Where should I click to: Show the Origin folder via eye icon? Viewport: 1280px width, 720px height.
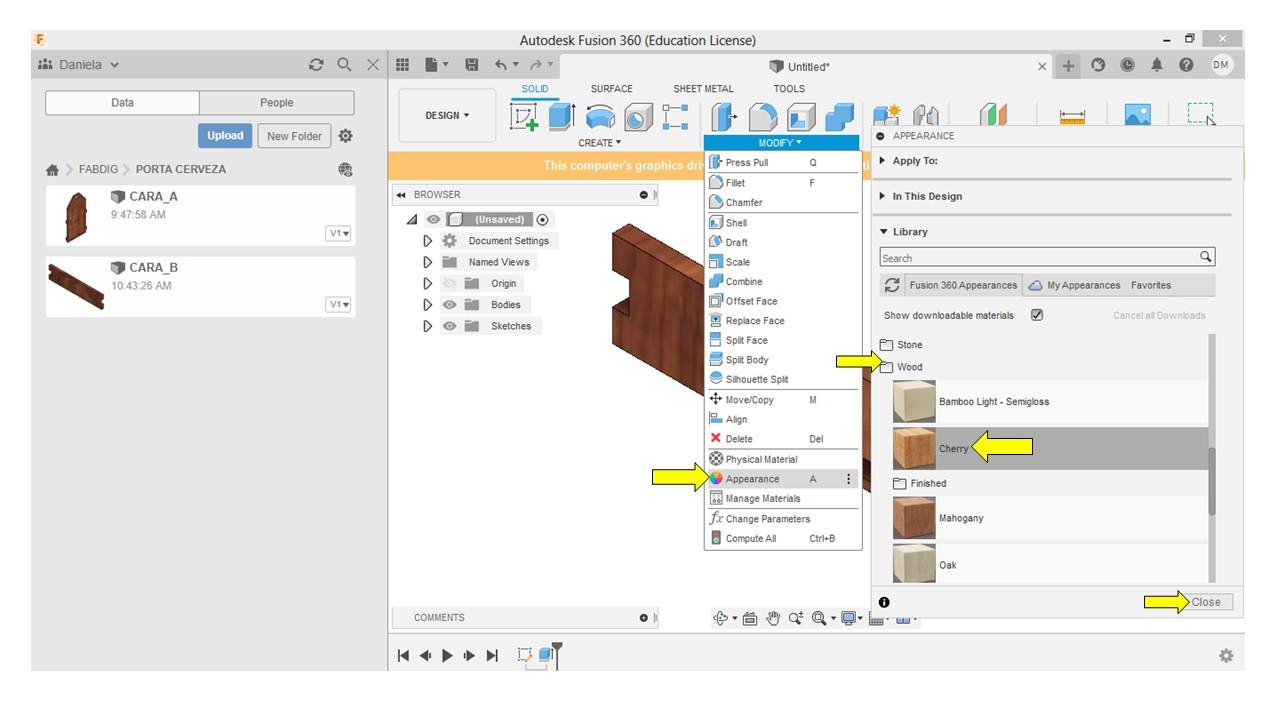[449, 284]
